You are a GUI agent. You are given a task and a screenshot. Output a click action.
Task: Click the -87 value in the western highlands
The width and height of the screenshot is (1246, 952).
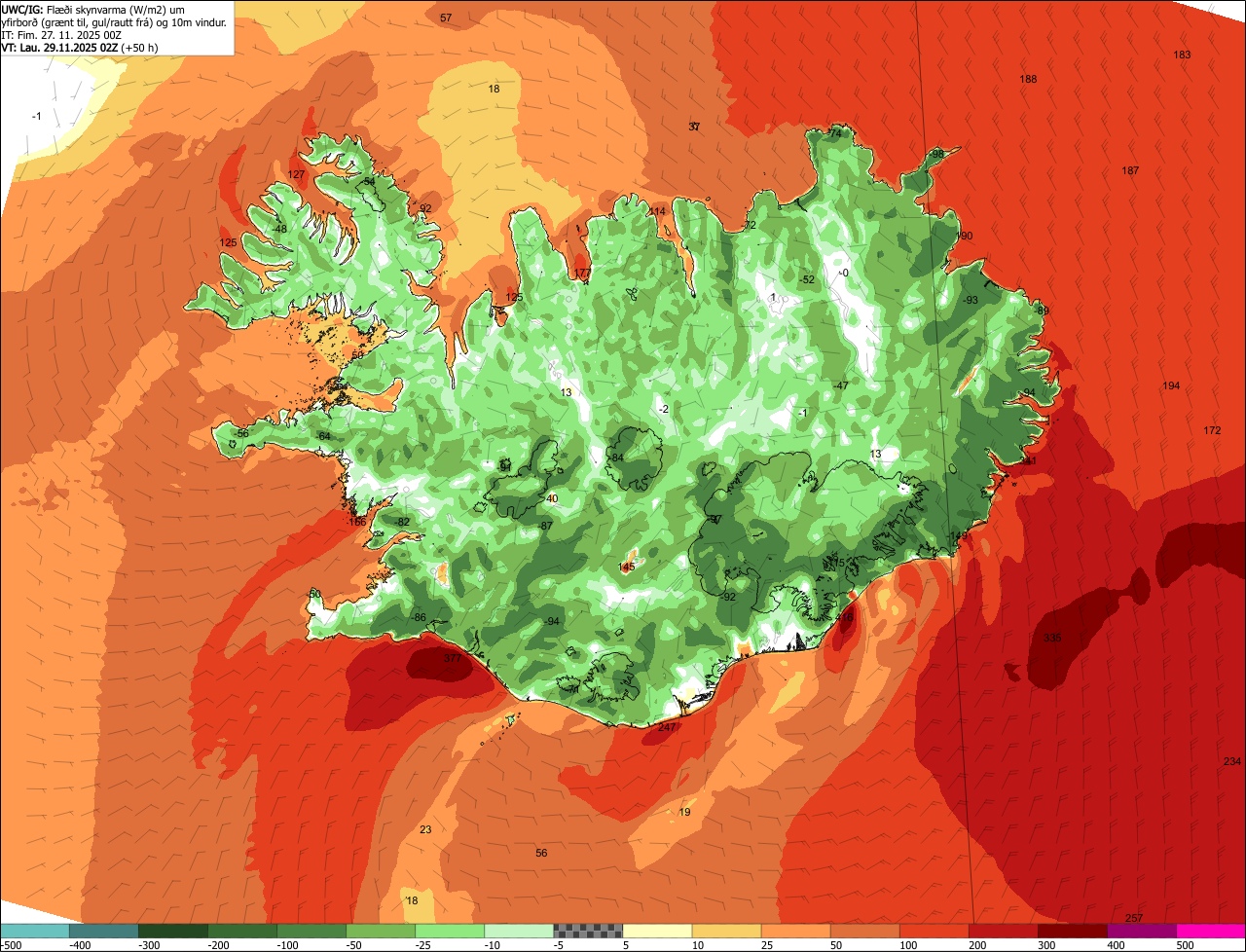coord(545,527)
